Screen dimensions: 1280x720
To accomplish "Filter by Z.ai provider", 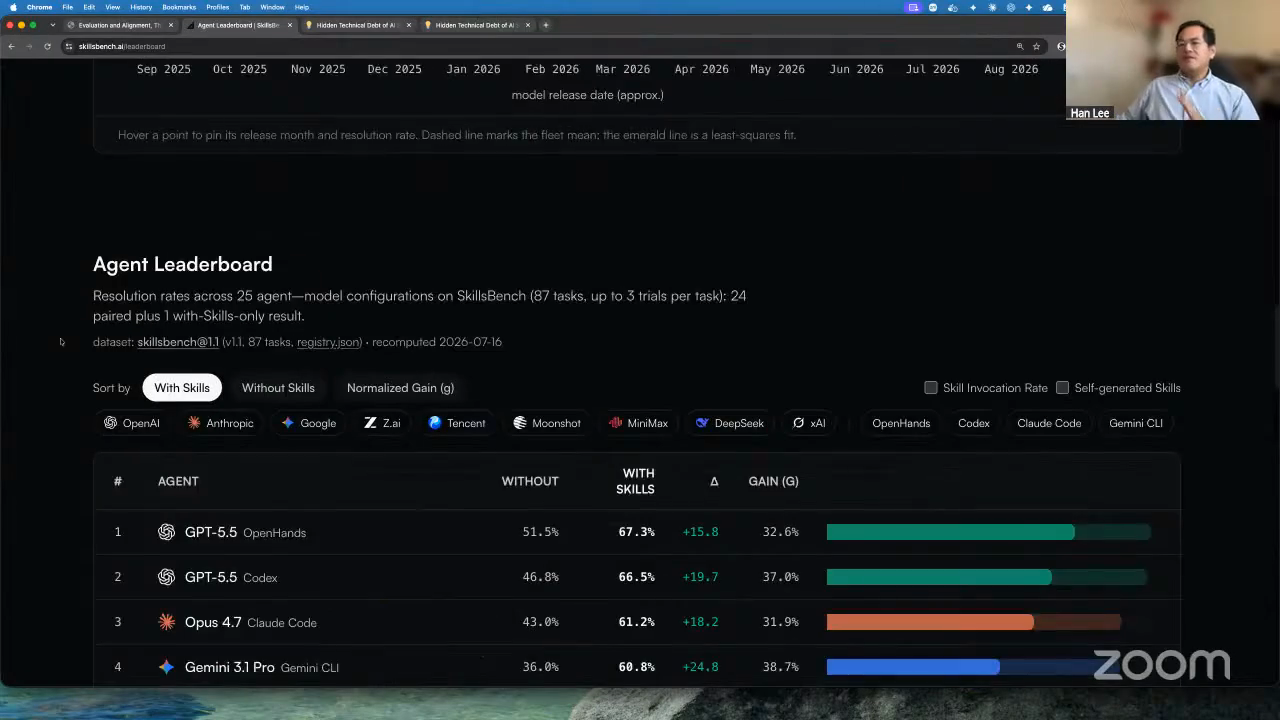I will [x=382, y=423].
